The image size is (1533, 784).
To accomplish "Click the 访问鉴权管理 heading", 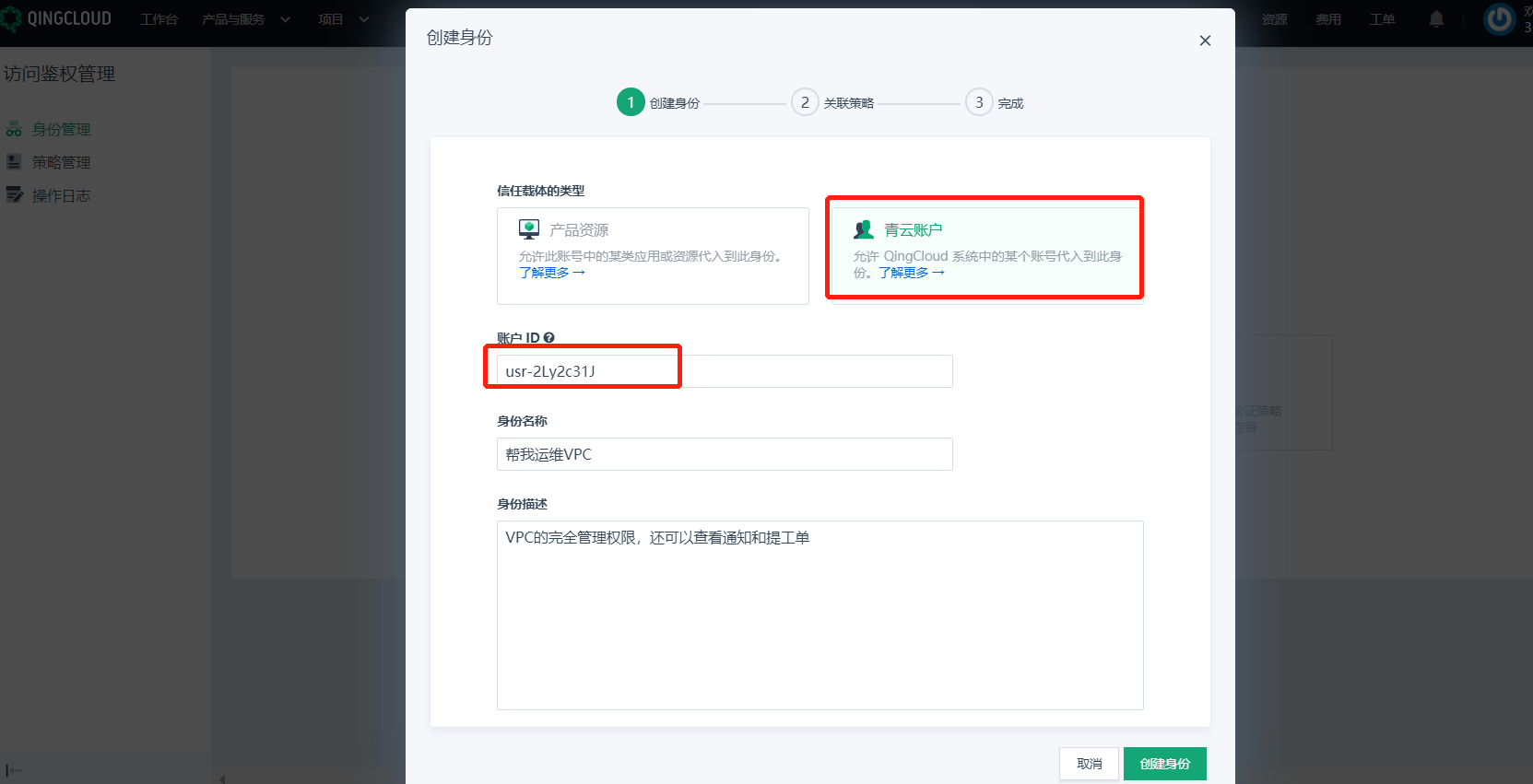I will point(60,74).
